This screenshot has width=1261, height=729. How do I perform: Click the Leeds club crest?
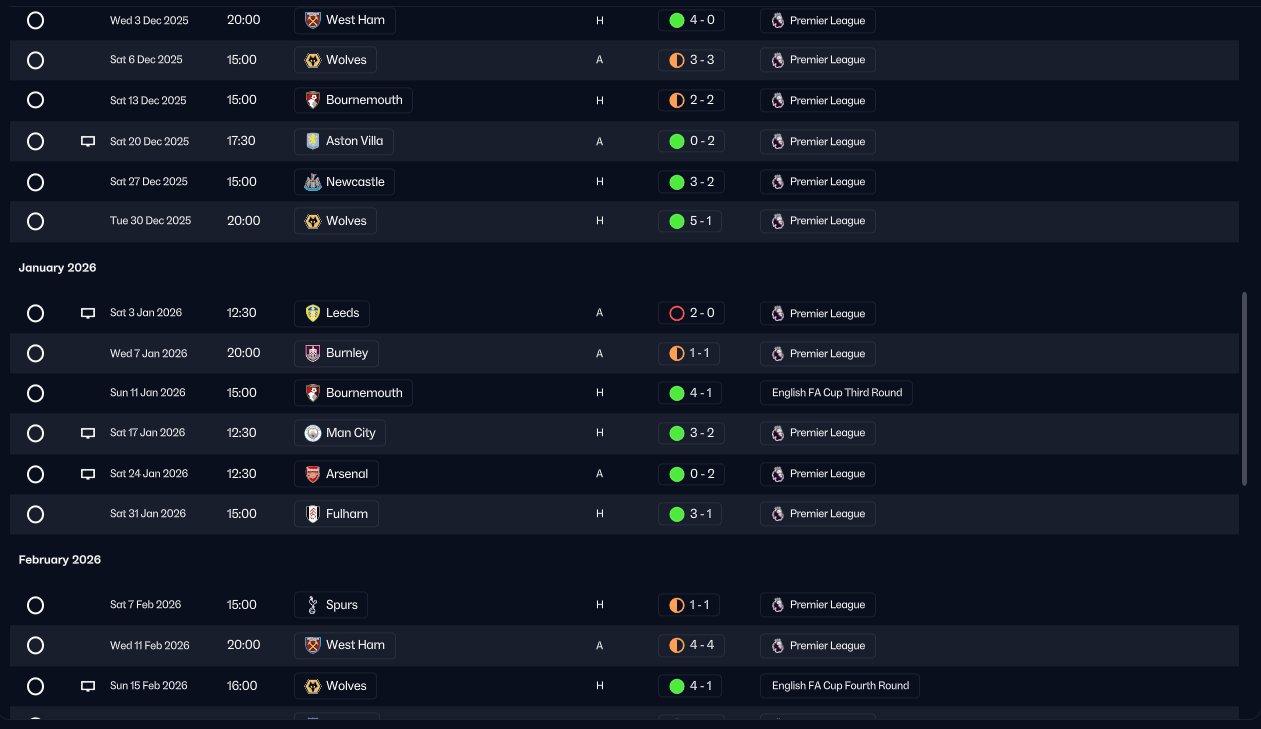point(313,313)
